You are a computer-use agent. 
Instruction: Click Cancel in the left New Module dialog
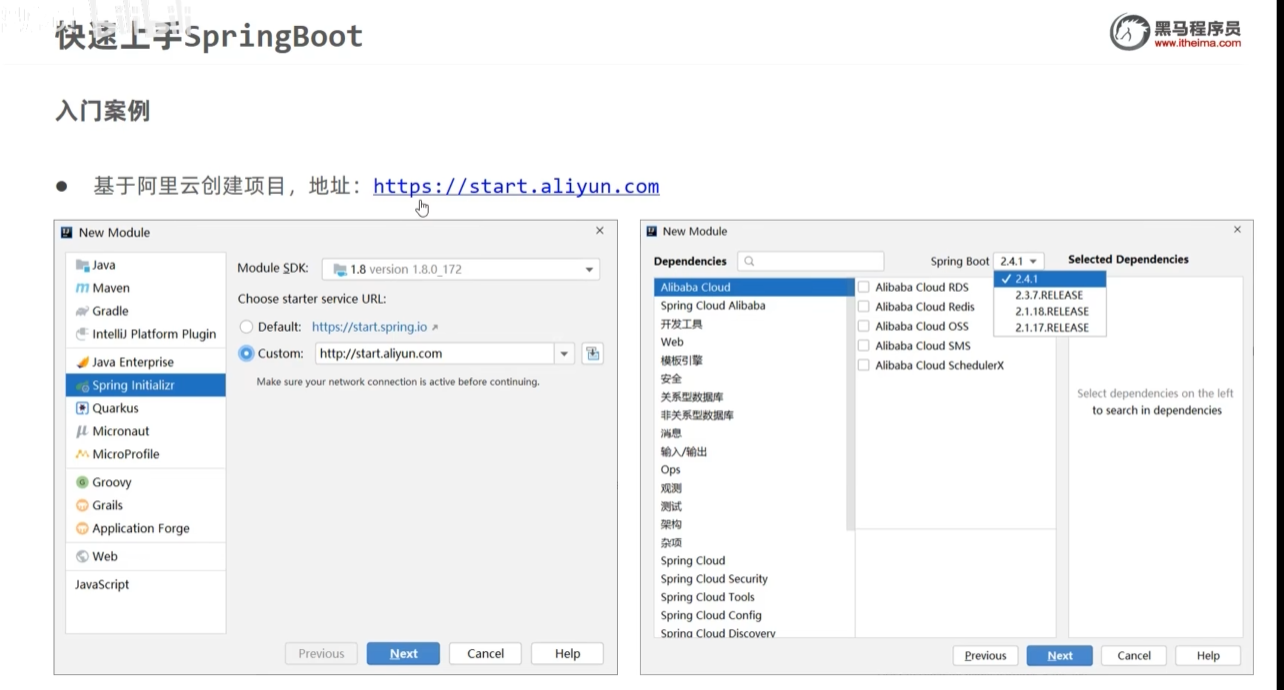pos(485,654)
